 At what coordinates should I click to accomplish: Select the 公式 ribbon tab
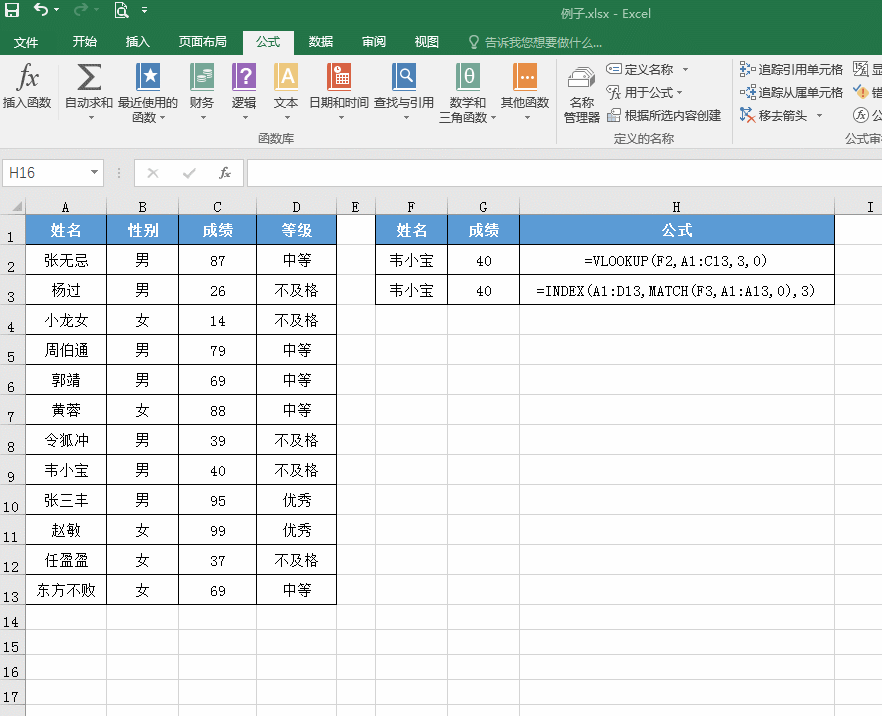coord(268,42)
